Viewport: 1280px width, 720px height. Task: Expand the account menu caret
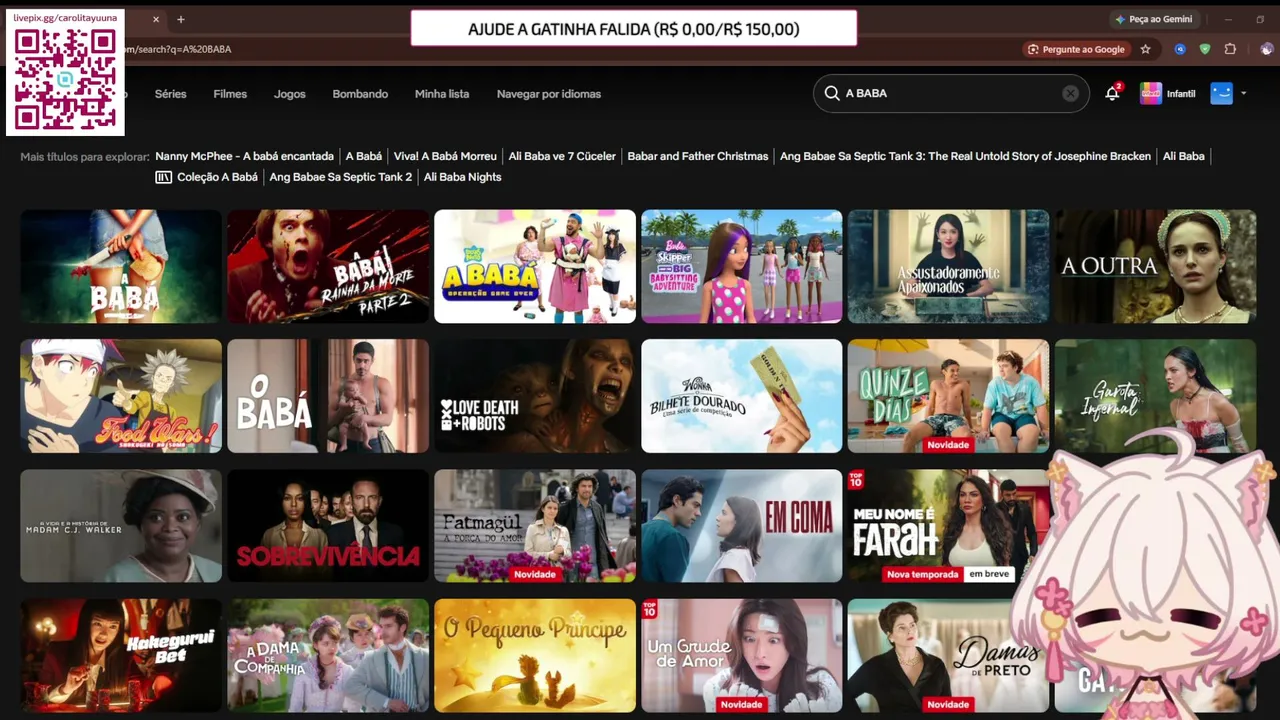click(x=1243, y=93)
